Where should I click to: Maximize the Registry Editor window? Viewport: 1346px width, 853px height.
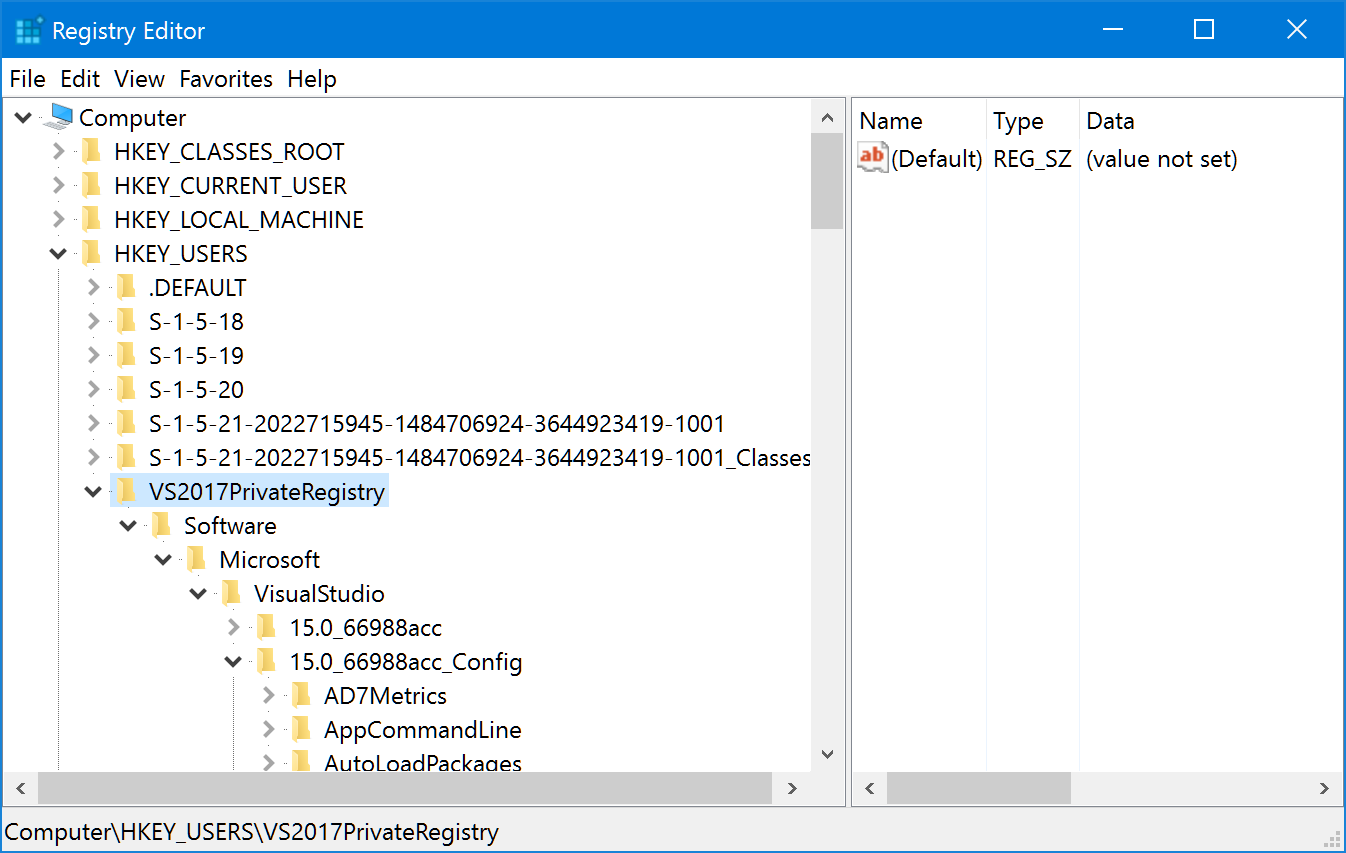click(x=1204, y=30)
